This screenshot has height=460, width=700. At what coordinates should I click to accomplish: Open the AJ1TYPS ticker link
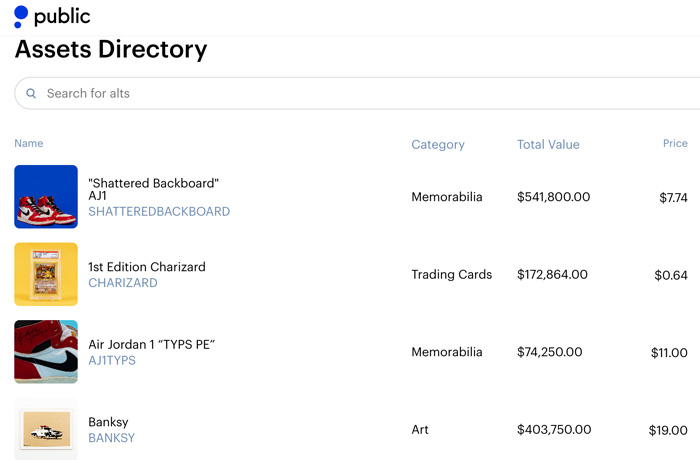112,360
